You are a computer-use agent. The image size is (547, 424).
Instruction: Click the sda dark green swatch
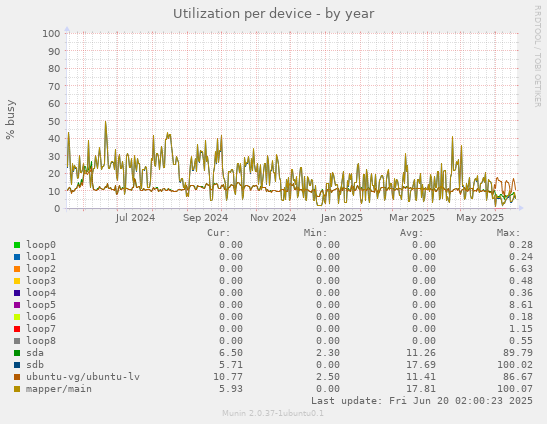tap(17, 353)
